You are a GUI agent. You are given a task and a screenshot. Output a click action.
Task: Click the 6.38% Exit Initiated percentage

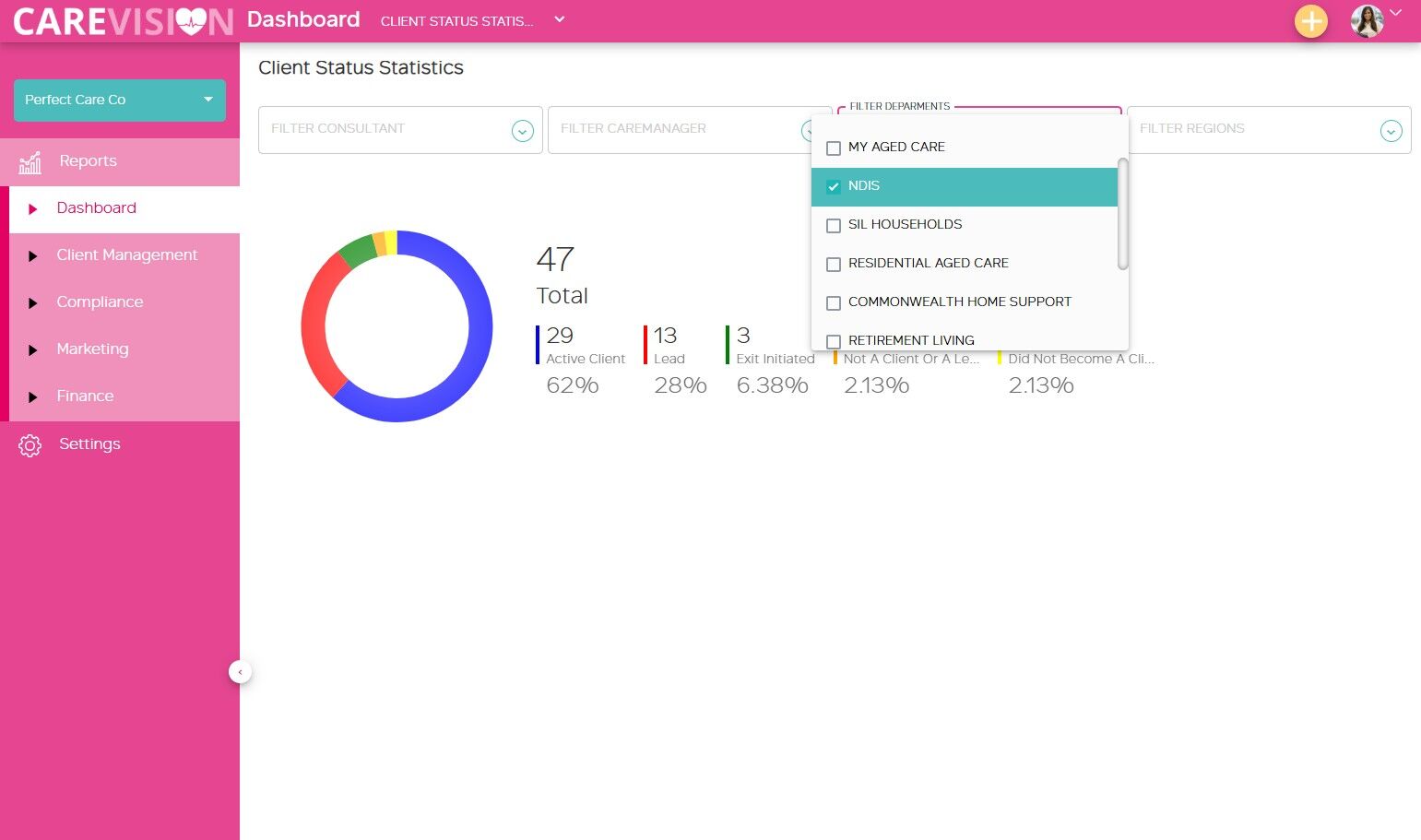(x=773, y=385)
